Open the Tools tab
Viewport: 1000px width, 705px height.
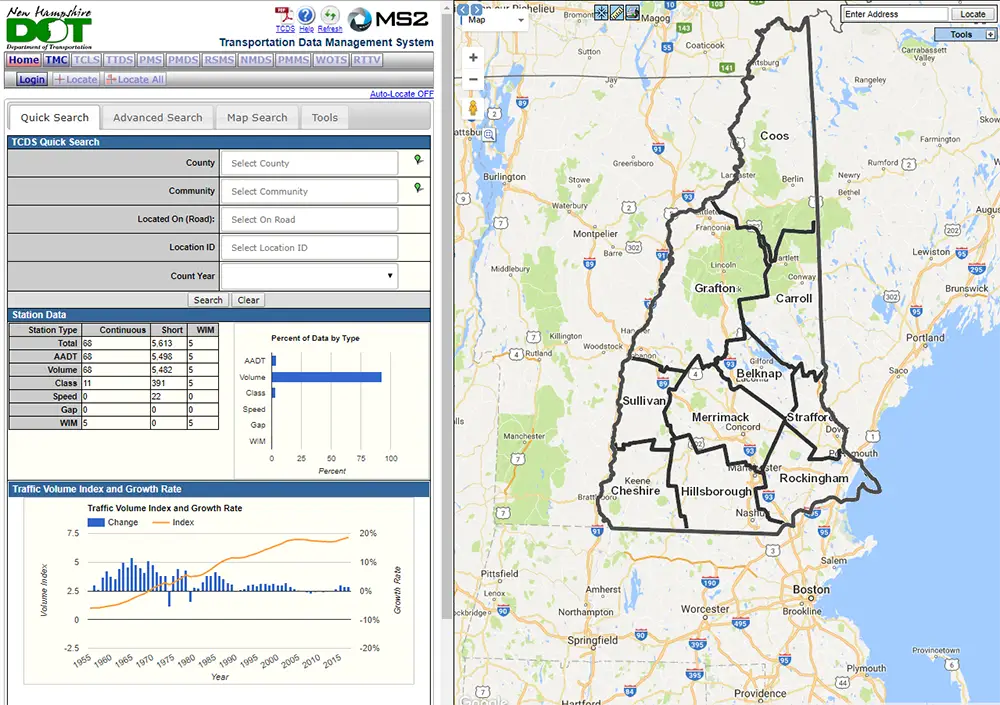coord(325,117)
